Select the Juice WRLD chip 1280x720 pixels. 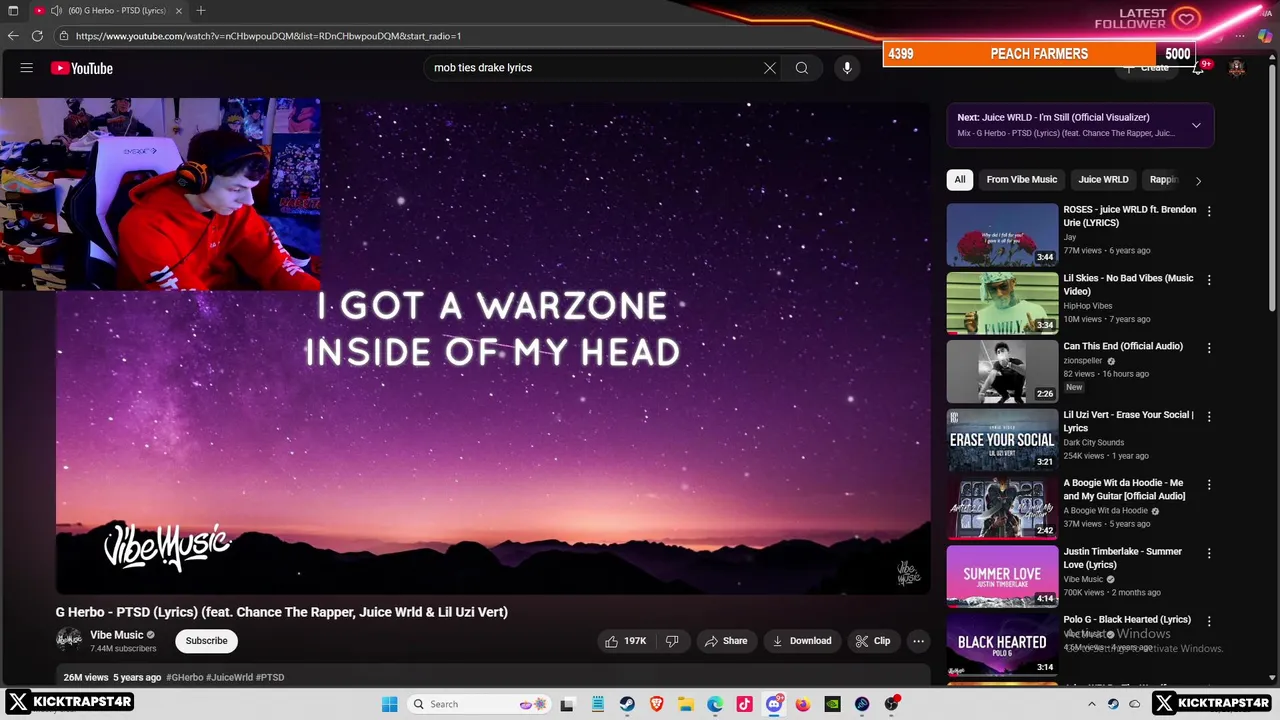click(1103, 180)
